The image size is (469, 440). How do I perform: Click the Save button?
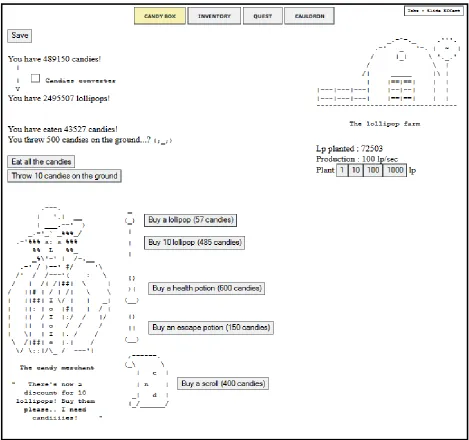click(20, 36)
